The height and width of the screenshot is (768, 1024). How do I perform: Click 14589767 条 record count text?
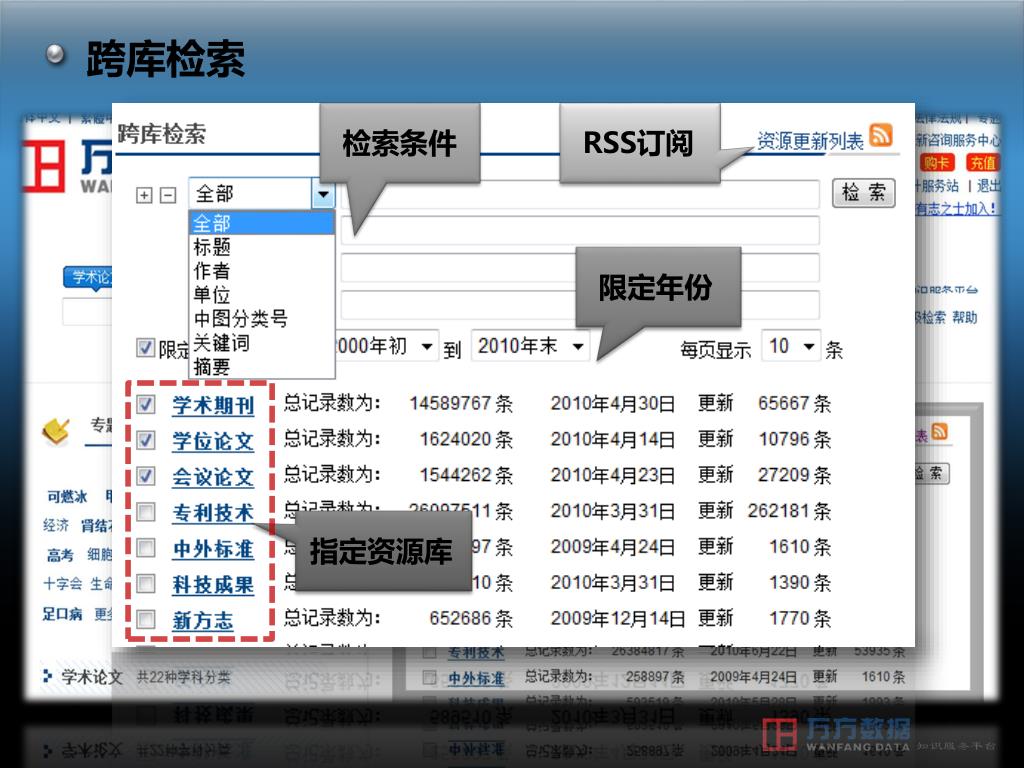[461, 404]
